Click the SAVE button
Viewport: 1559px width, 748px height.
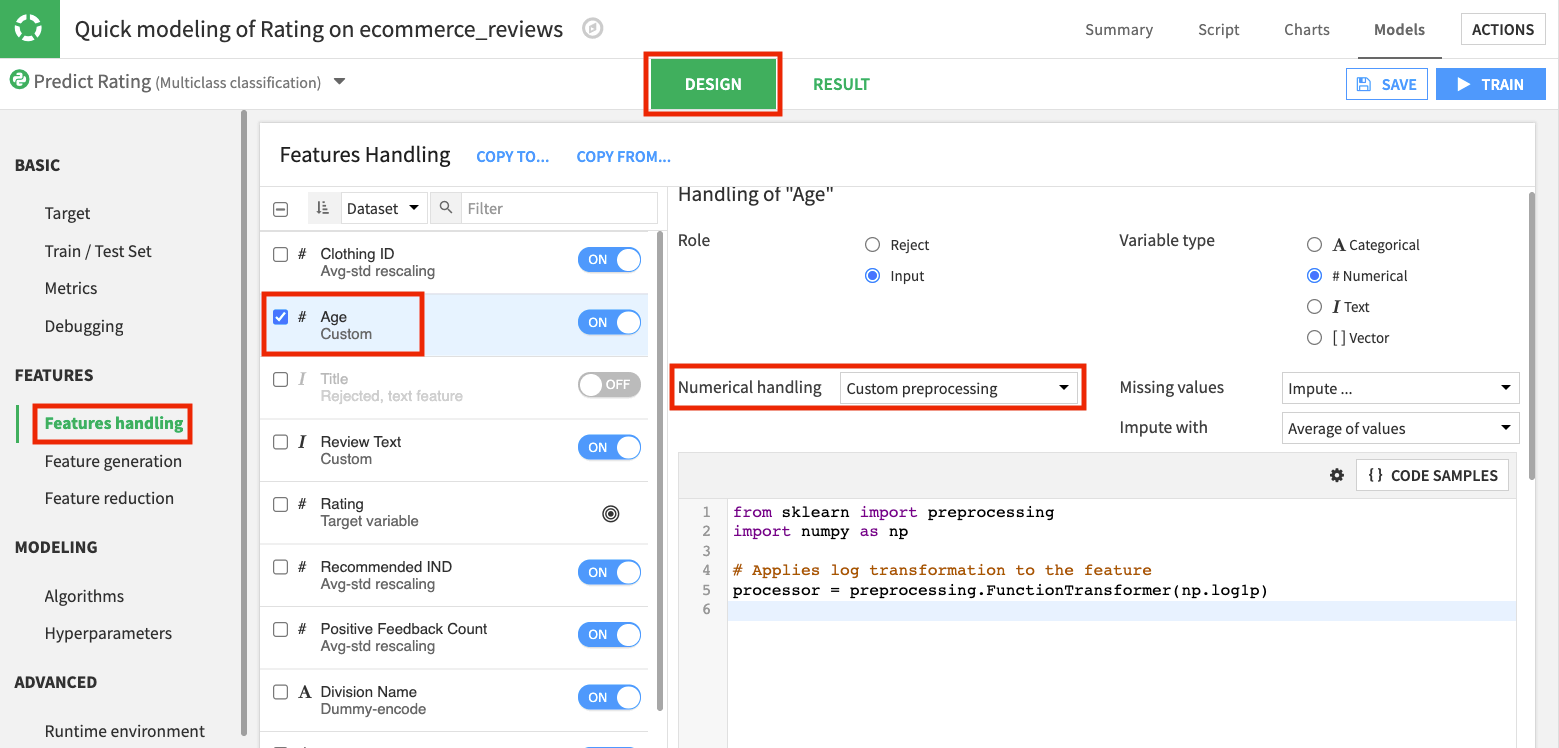coord(1387,85)
